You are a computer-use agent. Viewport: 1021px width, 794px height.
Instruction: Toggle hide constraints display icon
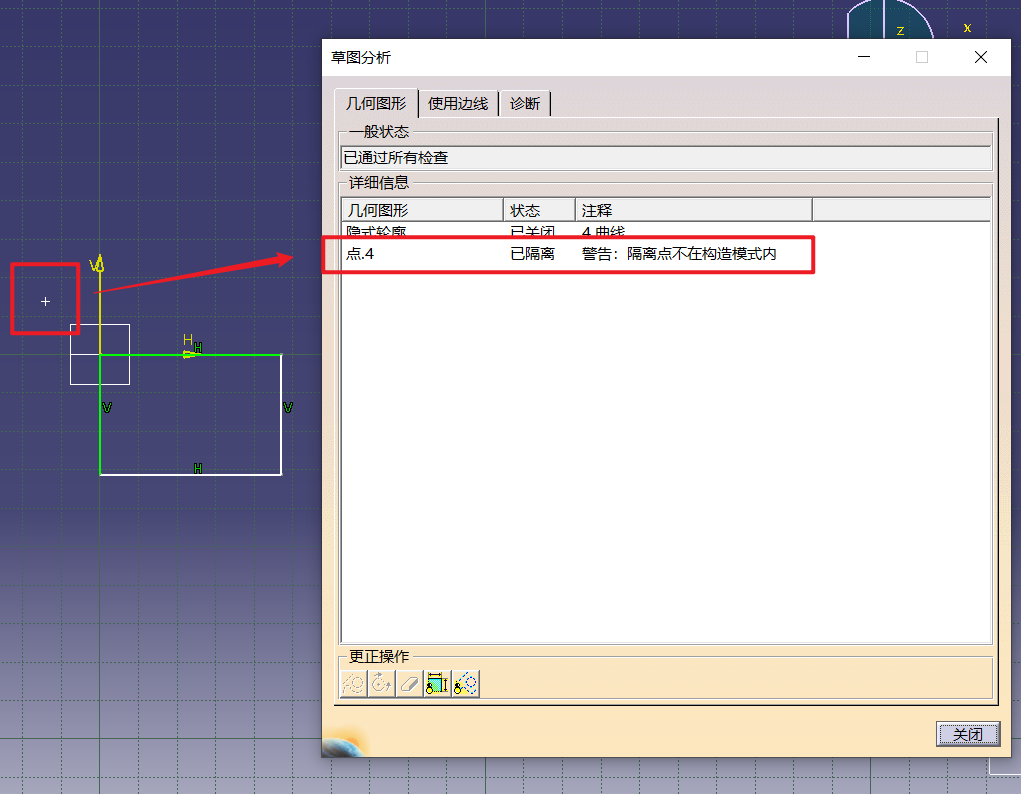[437, 684]
